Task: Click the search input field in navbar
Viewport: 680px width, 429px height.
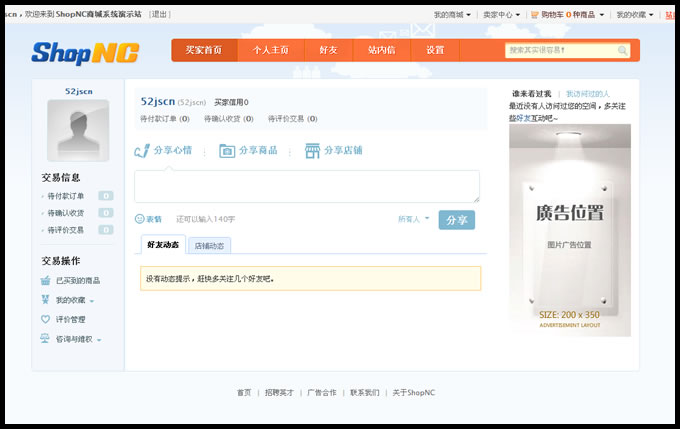Action: (x=562, y=50)
